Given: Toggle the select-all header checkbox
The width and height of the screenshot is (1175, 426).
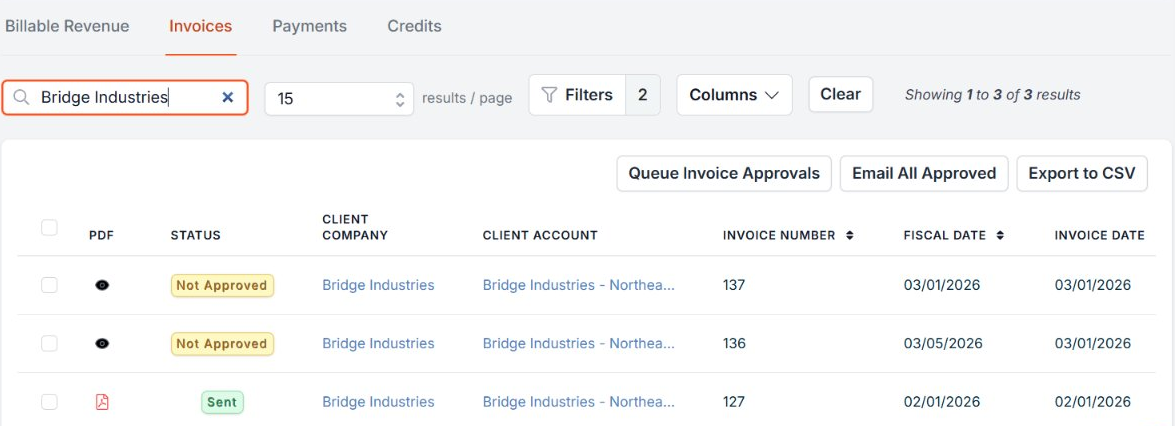Looking at the screenshot, I should [x=49, y=228].
